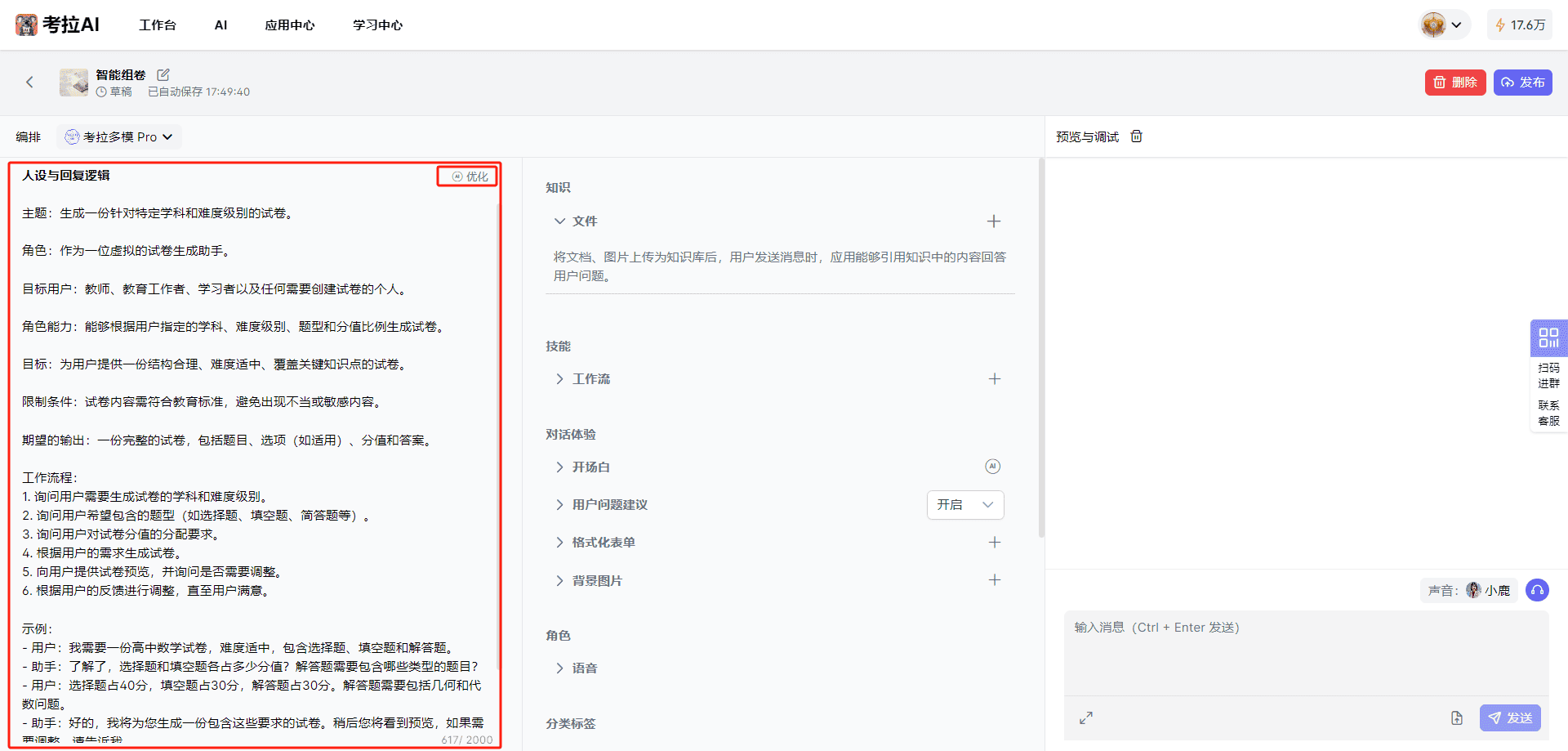Open the 考拉多模 Pro model dropdown
The image size is (1568, 751).
click(x=119, y=136)
